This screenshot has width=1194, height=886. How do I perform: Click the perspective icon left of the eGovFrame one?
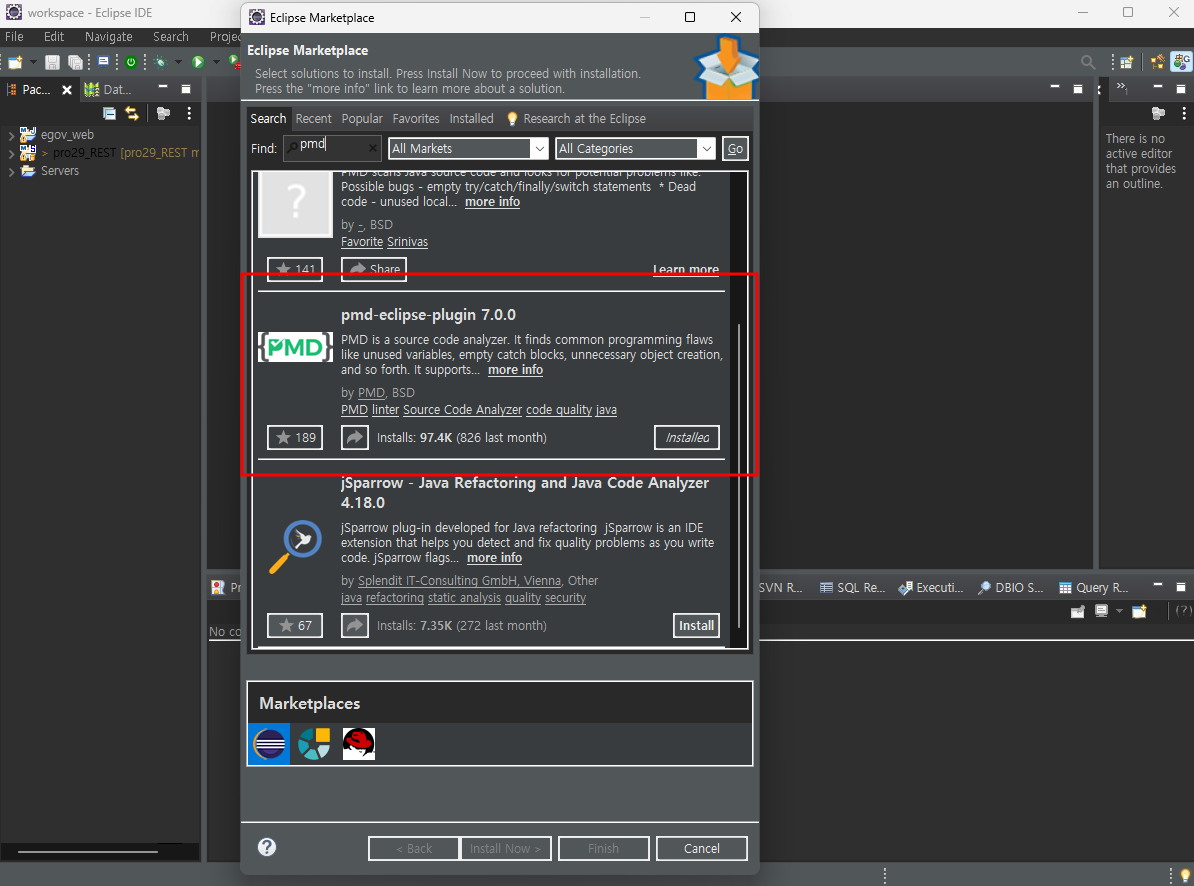pos(1157,62)
